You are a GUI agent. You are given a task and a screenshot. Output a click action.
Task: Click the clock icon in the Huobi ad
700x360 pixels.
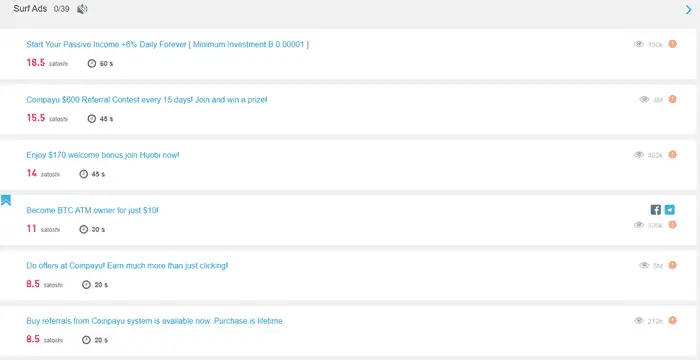click(x=83, y=174)
